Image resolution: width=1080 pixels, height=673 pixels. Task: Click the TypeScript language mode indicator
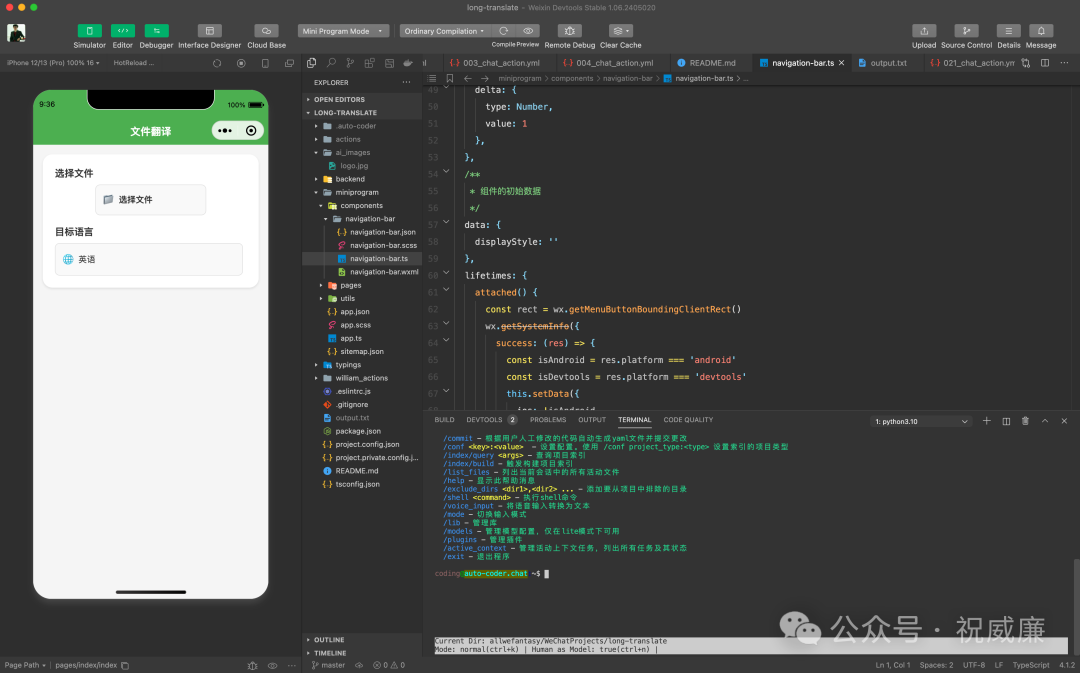tap(1031, 665)
